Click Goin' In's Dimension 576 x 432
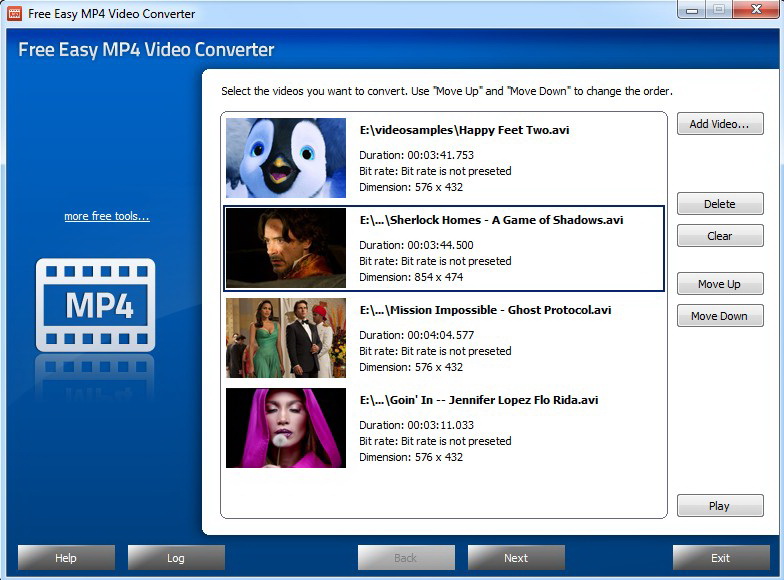The height and width of the screenshot is (580, 784). click(411, 457)
